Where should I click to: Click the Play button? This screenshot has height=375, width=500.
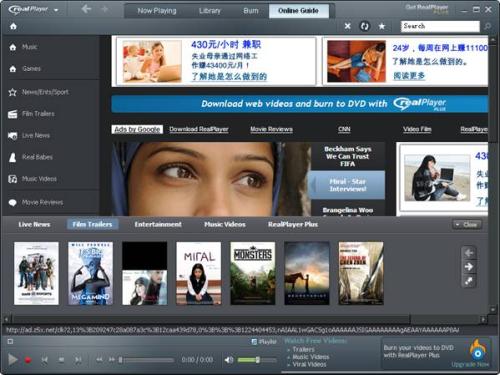click(x=13, y=359)
